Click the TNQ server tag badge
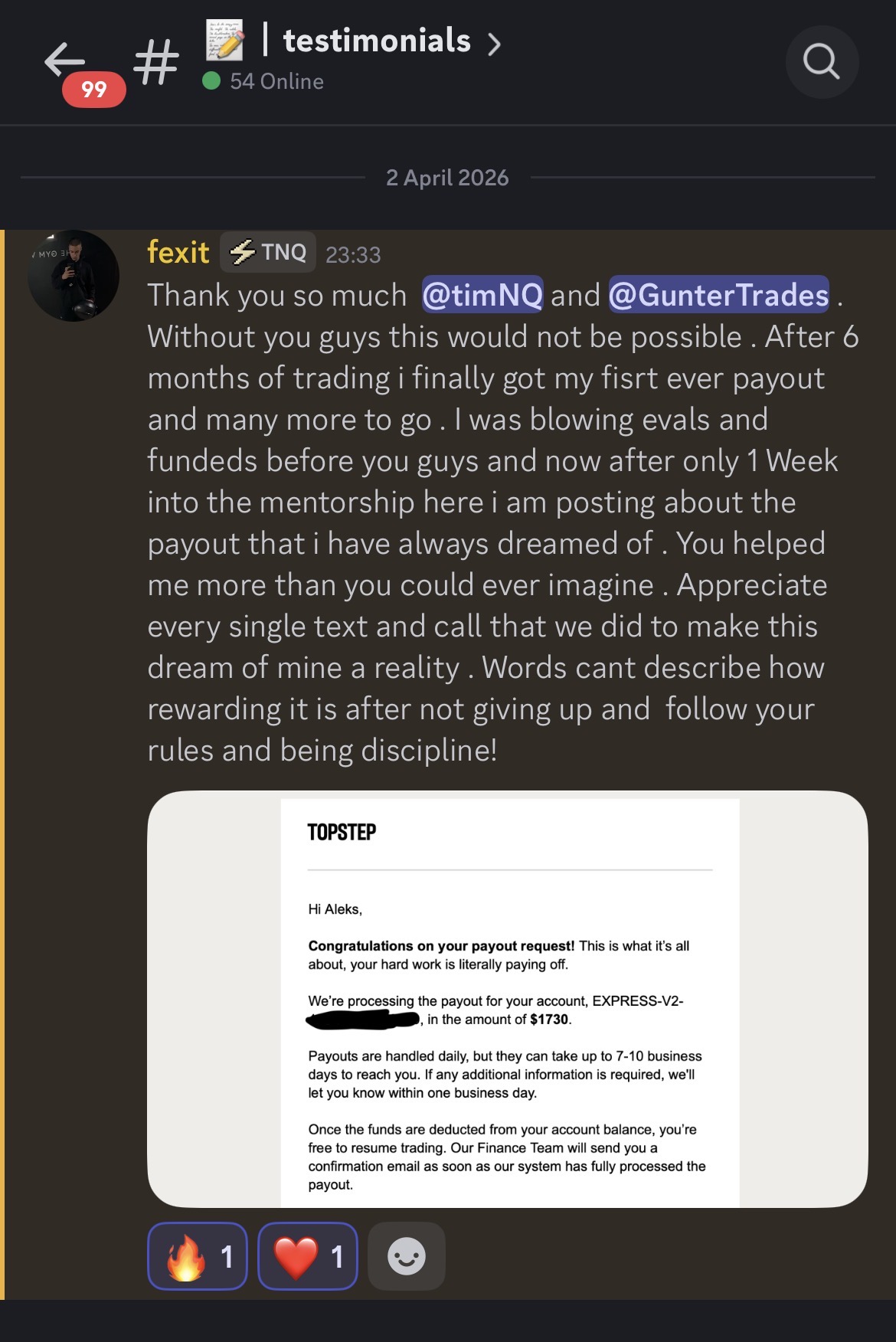The image size is (896, 1342). coord(269,252)
